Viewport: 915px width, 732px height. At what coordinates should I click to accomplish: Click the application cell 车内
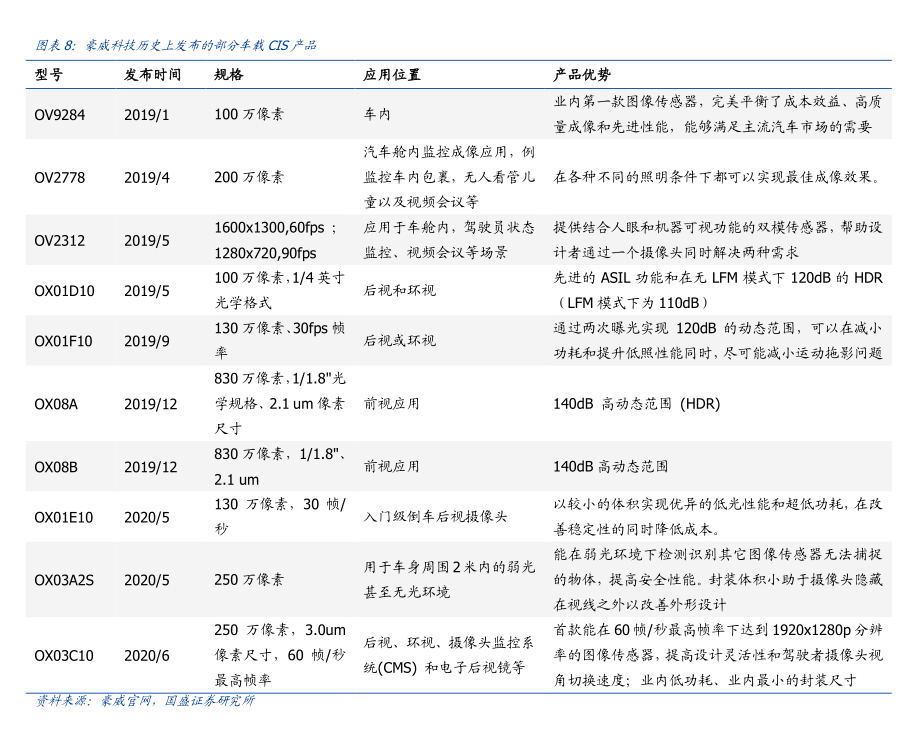coord(377,114)
